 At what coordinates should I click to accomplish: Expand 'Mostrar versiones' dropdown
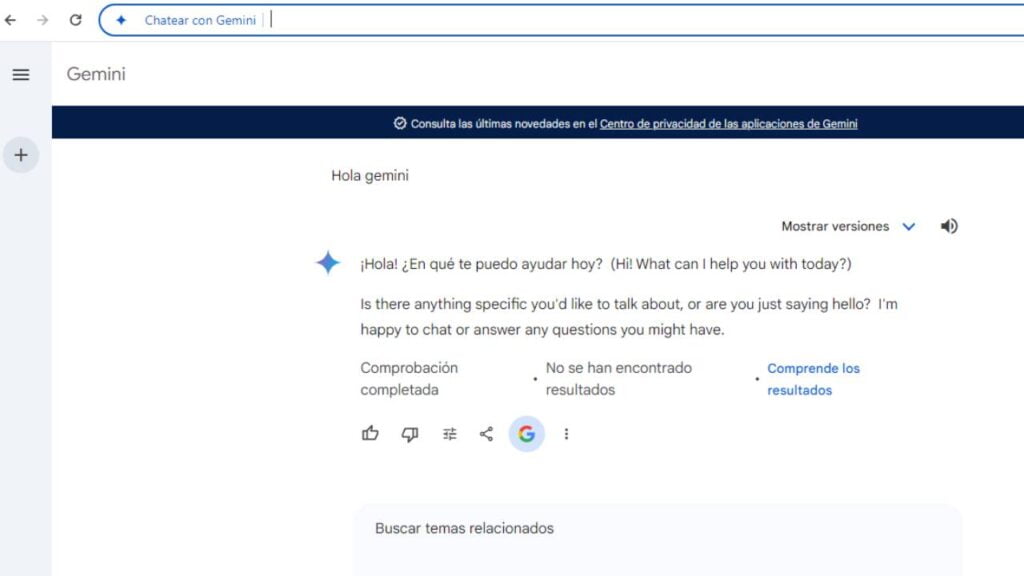848,226
